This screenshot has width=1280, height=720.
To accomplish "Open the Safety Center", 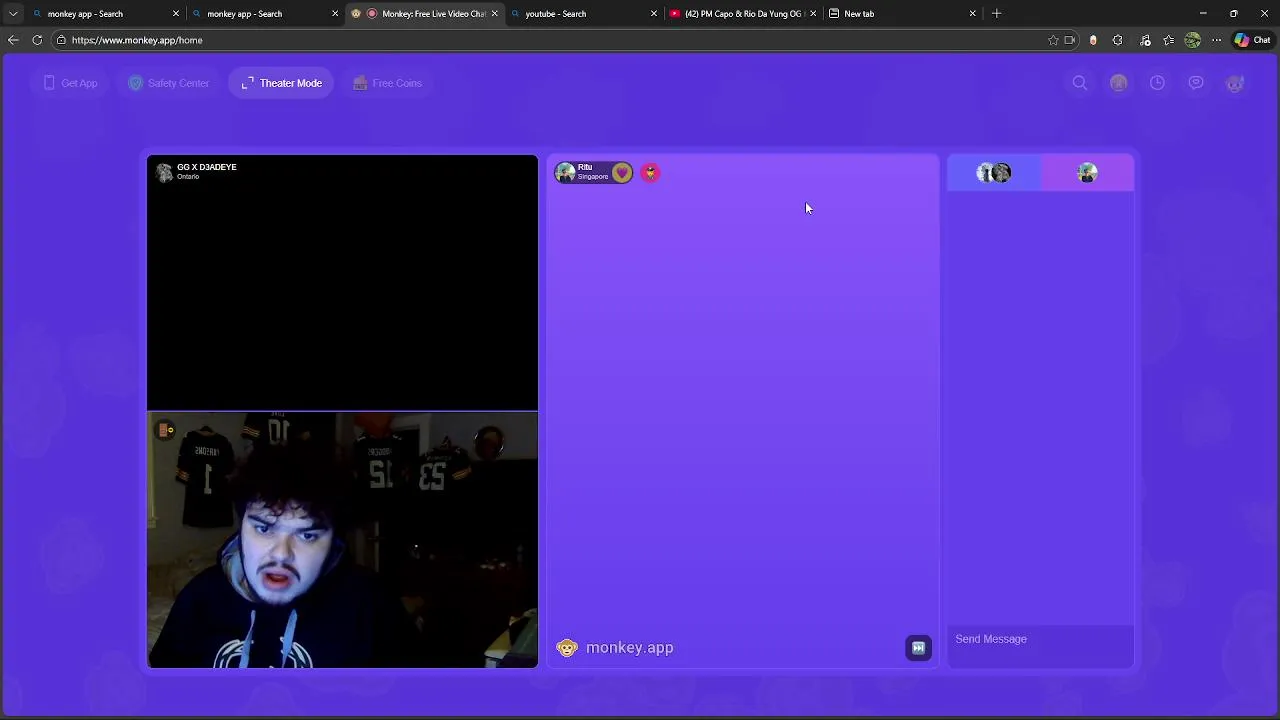I will coord(168,83).
